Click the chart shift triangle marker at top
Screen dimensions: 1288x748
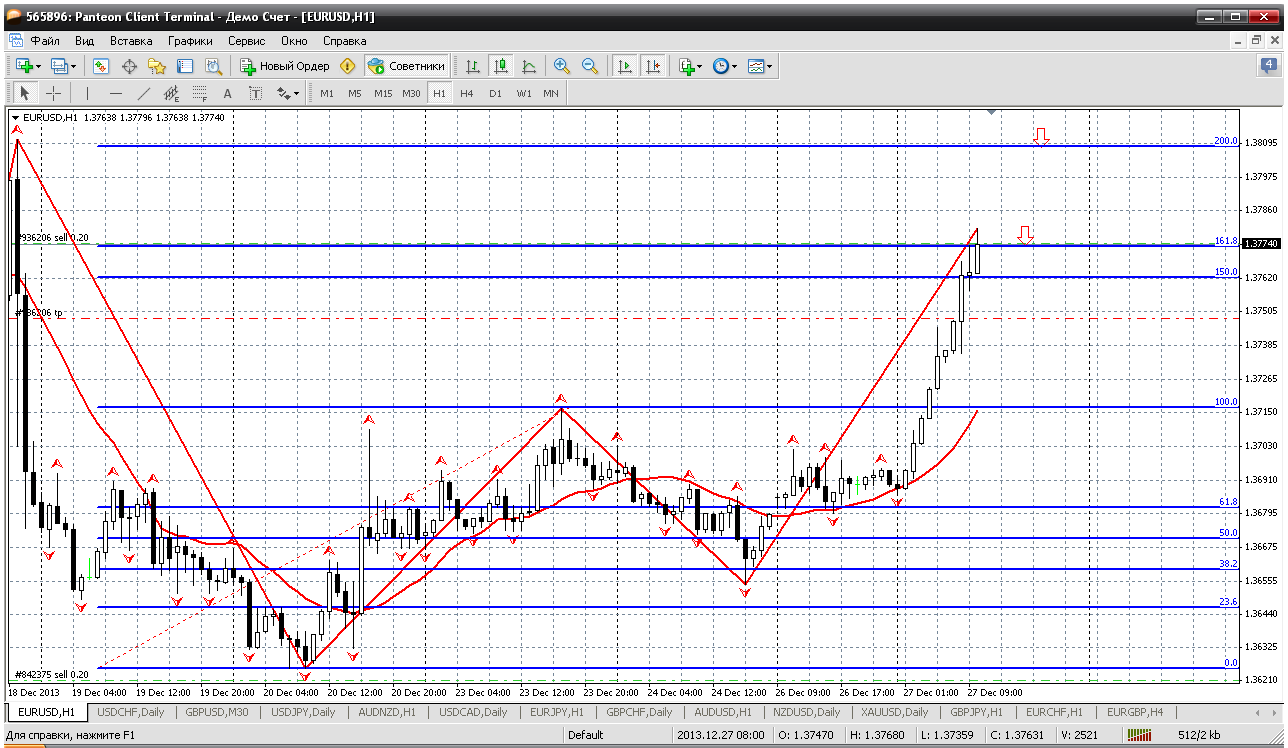pos(991,113)
